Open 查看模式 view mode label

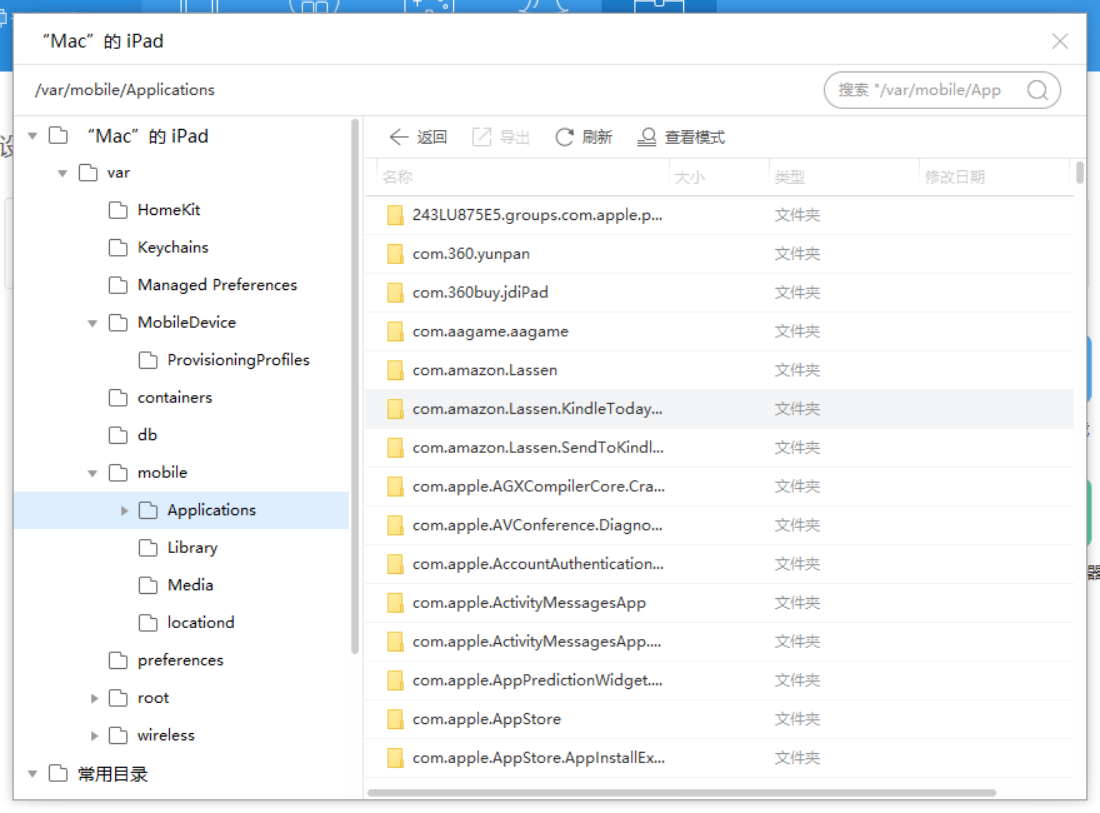tap(695, 137)
